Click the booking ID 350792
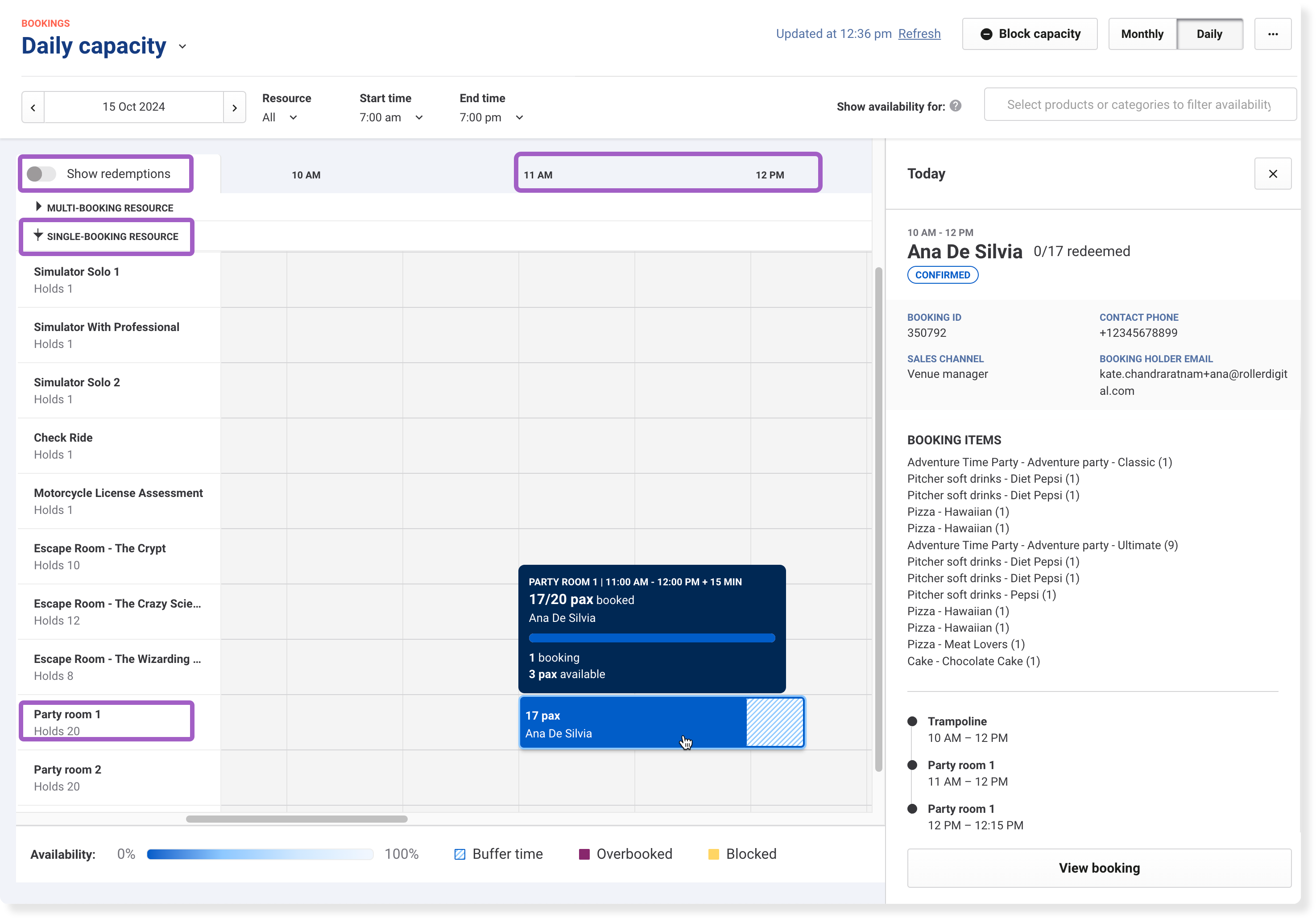The height and width of the screenshot is (919, 1316). [x=926, y=333]
